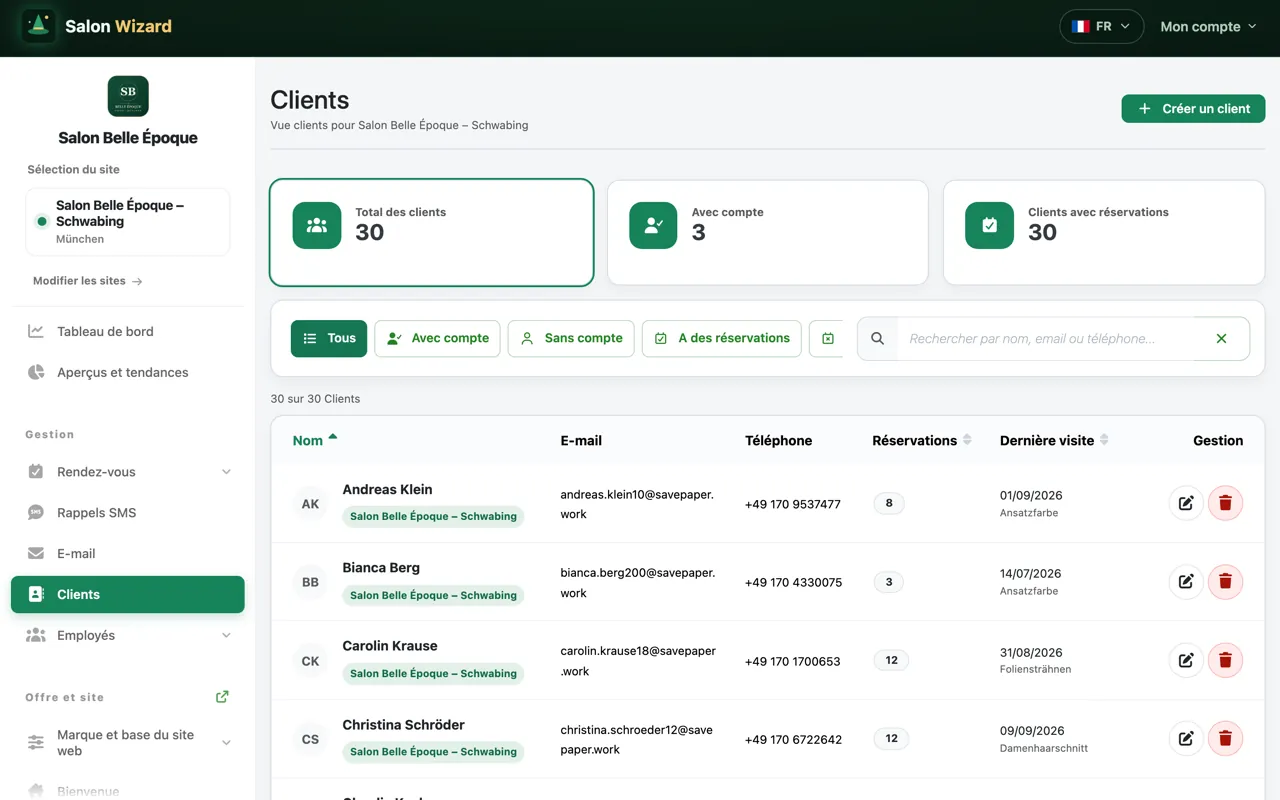Delete client Christina Schröder
Viewport: 1280px width, 800px height.
click(1225, 738)
